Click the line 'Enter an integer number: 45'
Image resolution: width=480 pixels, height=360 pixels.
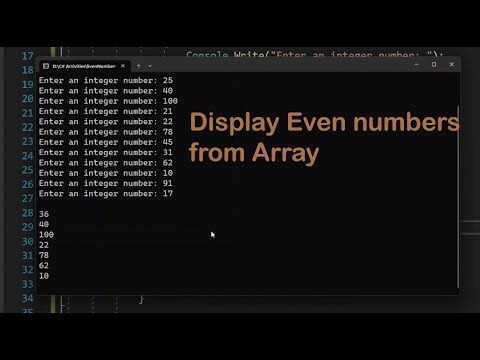pos(106,142)
